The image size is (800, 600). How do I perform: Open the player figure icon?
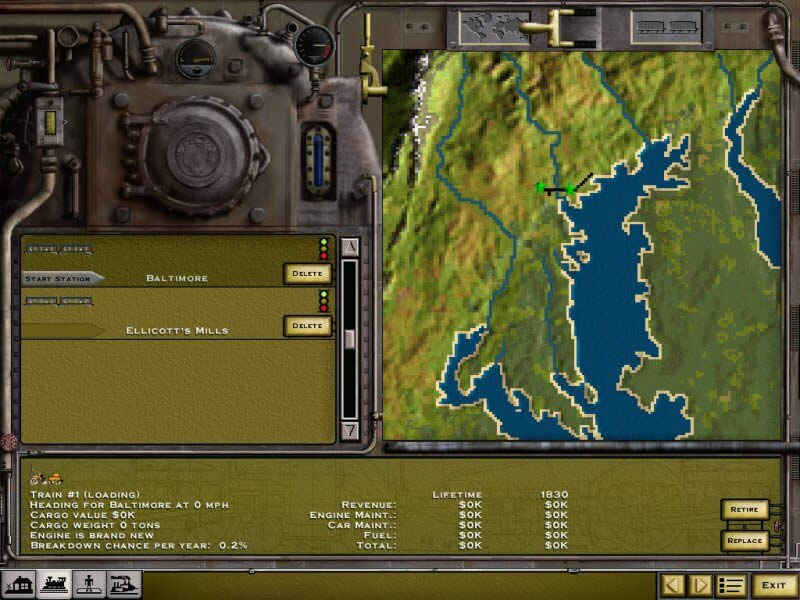(x=89, y=584)
